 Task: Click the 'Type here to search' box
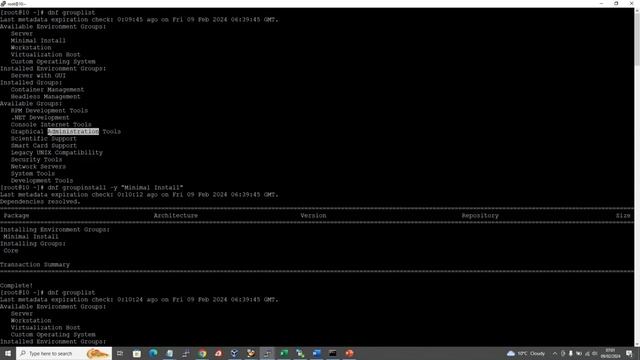point(64,353)
